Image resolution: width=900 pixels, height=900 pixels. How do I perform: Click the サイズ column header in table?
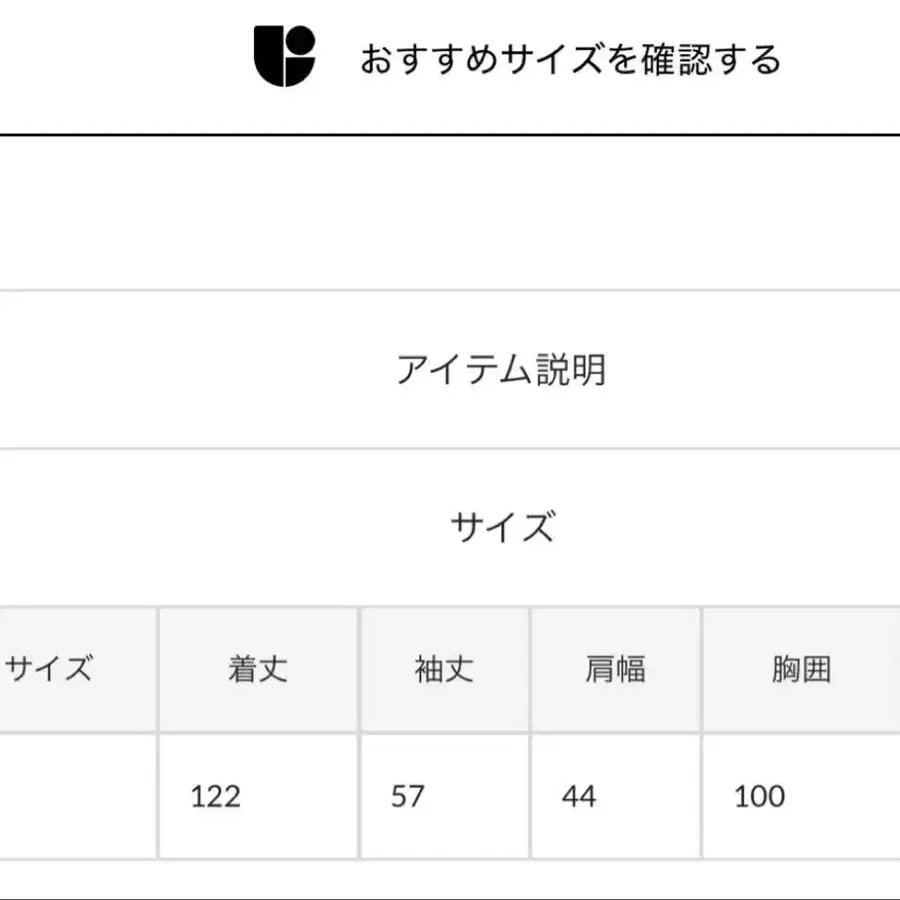click(50, 669)
